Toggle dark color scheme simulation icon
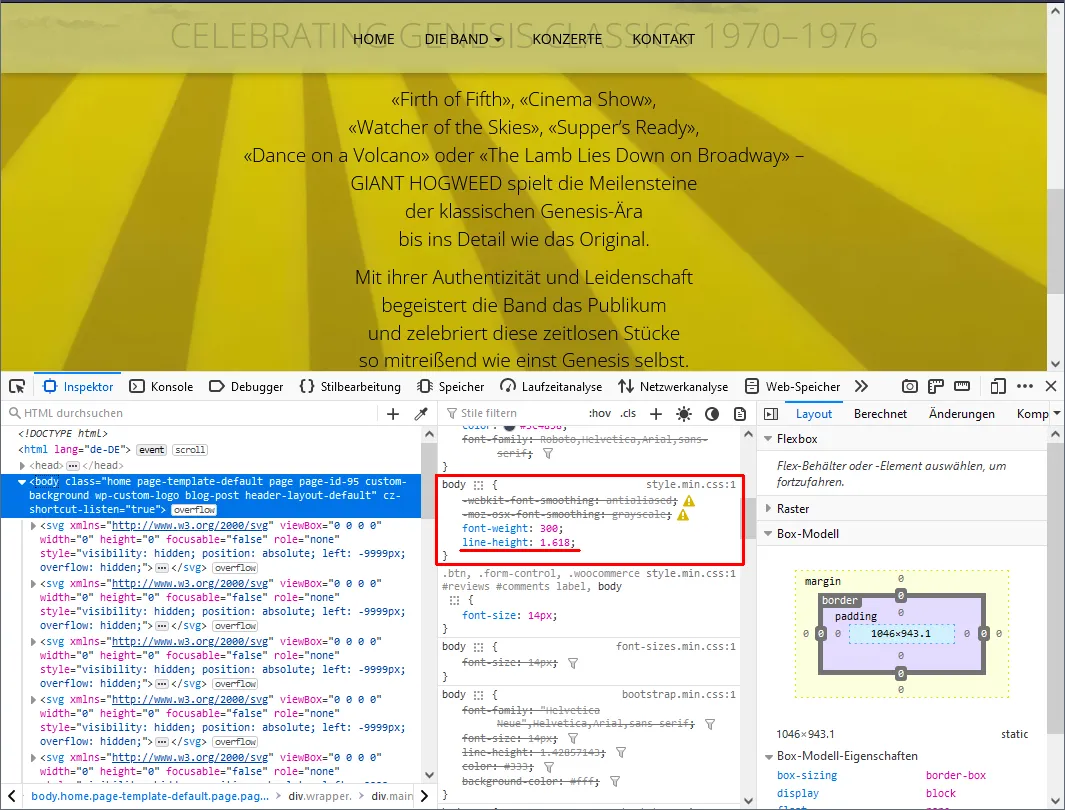 coord(712,413)
